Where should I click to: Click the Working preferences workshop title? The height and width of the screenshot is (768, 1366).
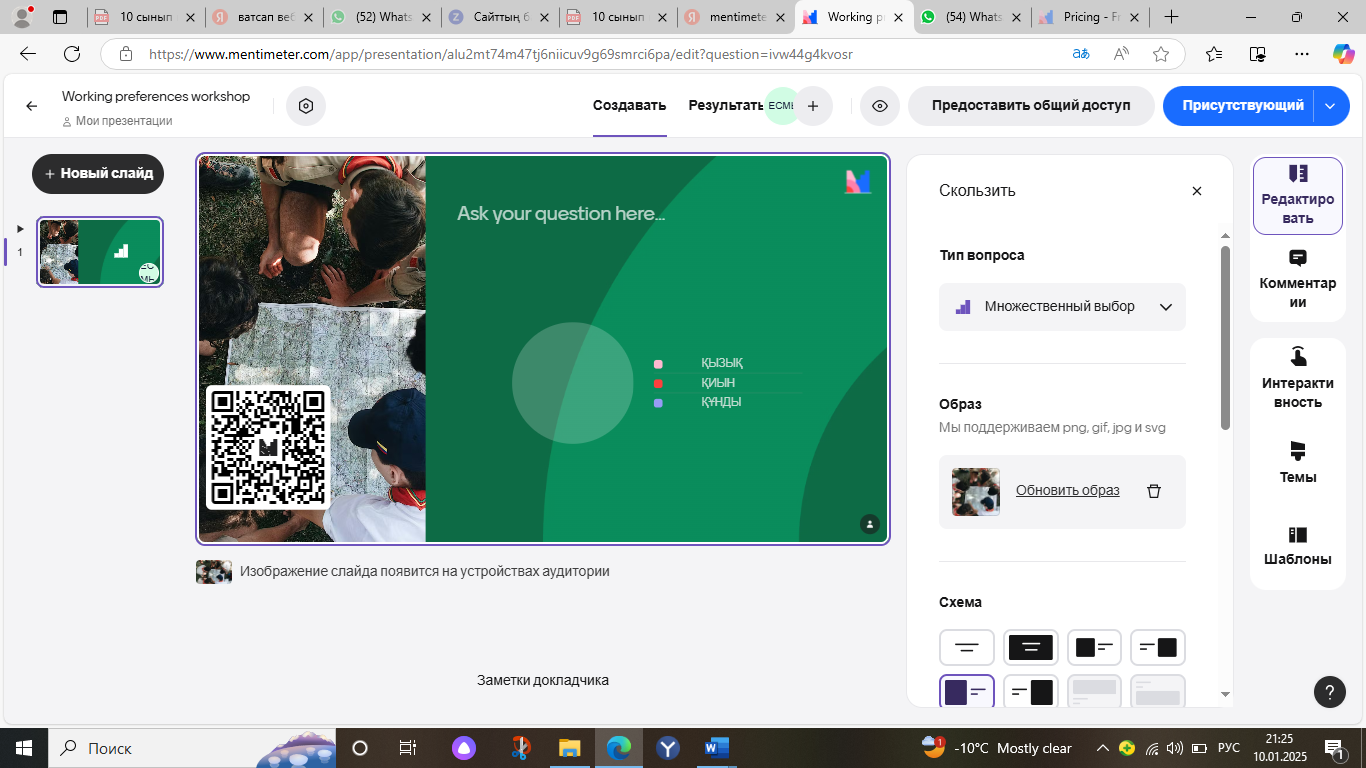156,97
